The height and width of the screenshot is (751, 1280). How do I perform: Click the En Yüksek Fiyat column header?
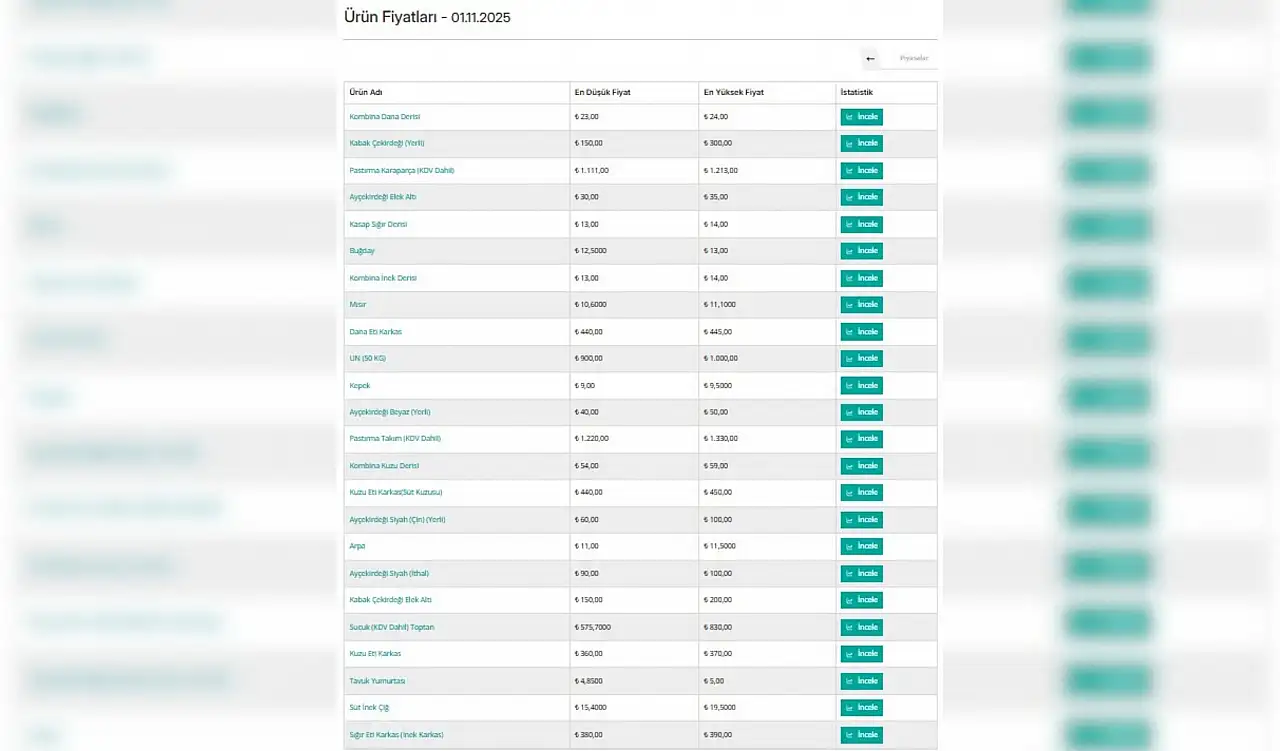click(733, 93)
